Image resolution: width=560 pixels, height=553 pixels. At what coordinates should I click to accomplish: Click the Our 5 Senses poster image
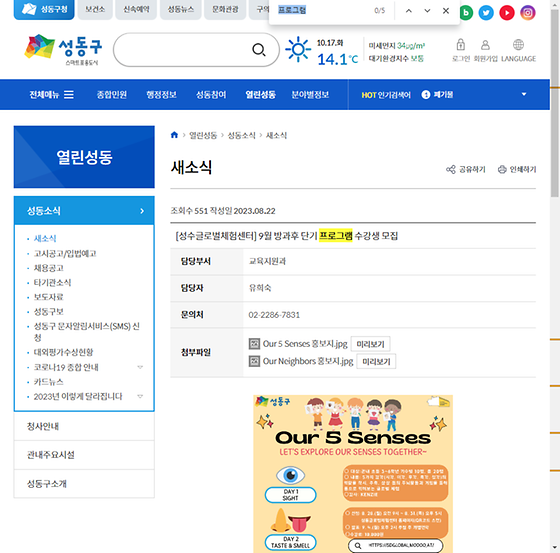pyautogui.click(x=353, y=474)
